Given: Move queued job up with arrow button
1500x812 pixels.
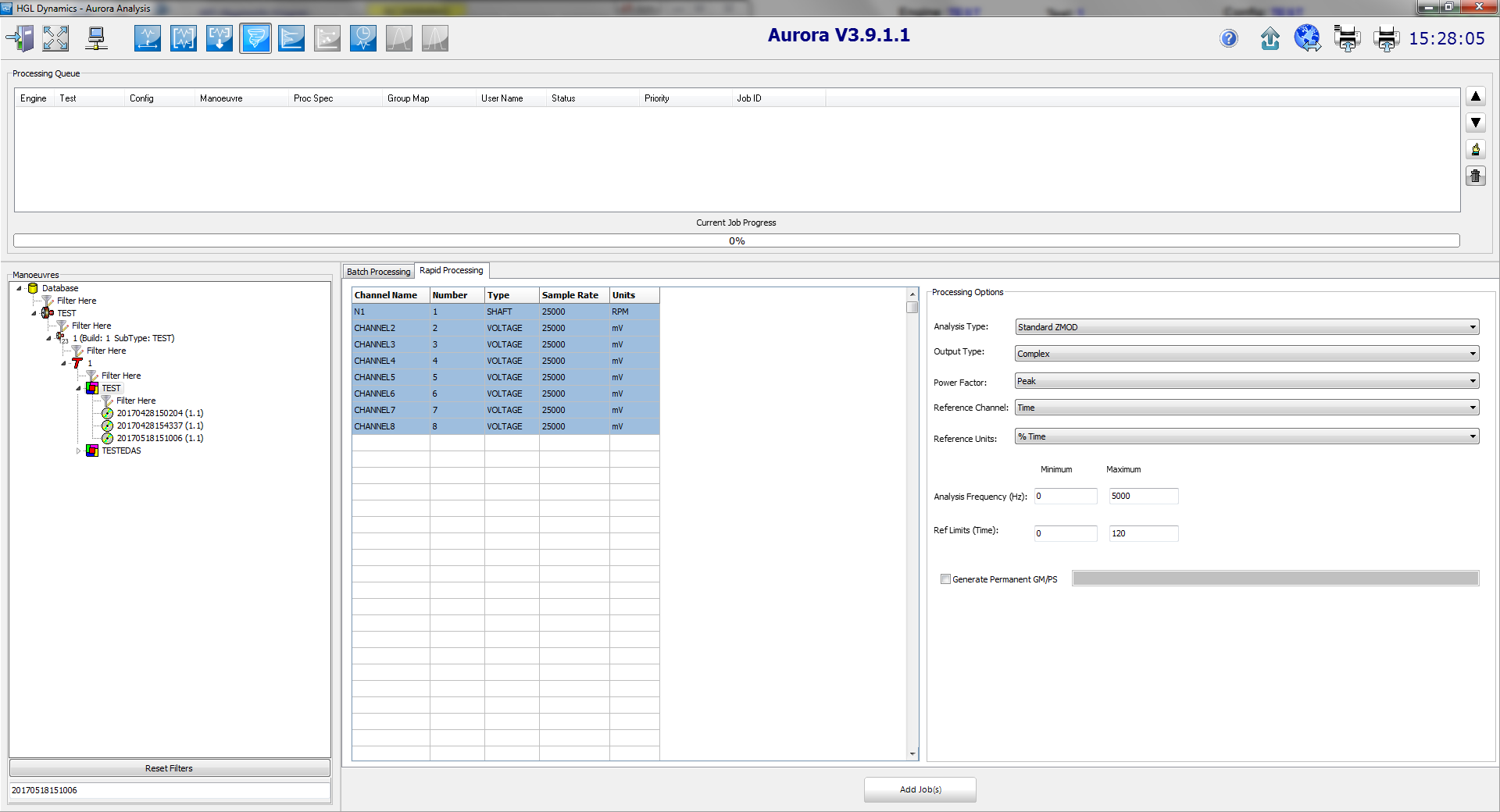Looking at the screenshot, I should [1475, 97].
